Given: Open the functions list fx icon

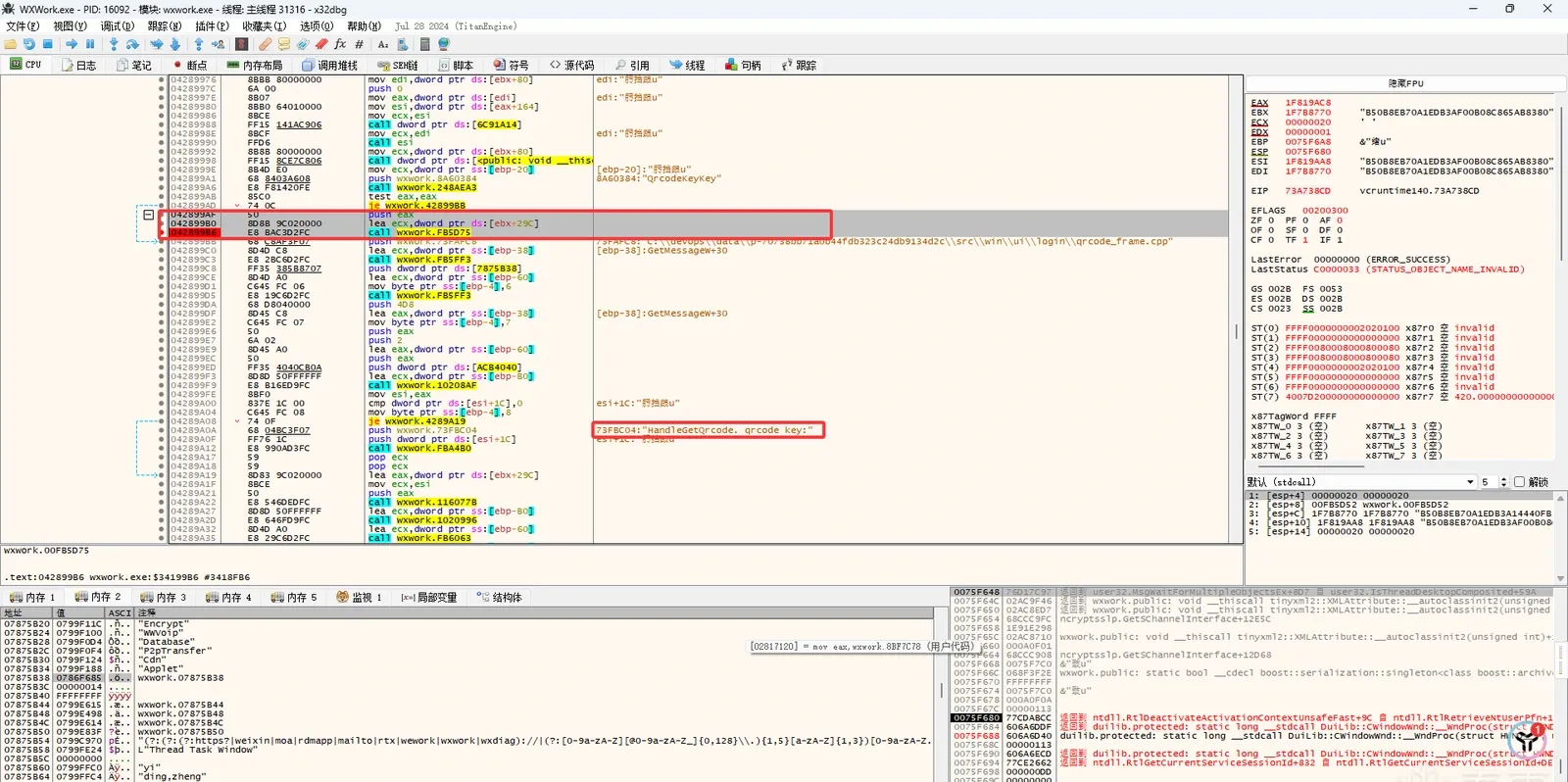Looking at the screenshot, I should click(340, 44).
